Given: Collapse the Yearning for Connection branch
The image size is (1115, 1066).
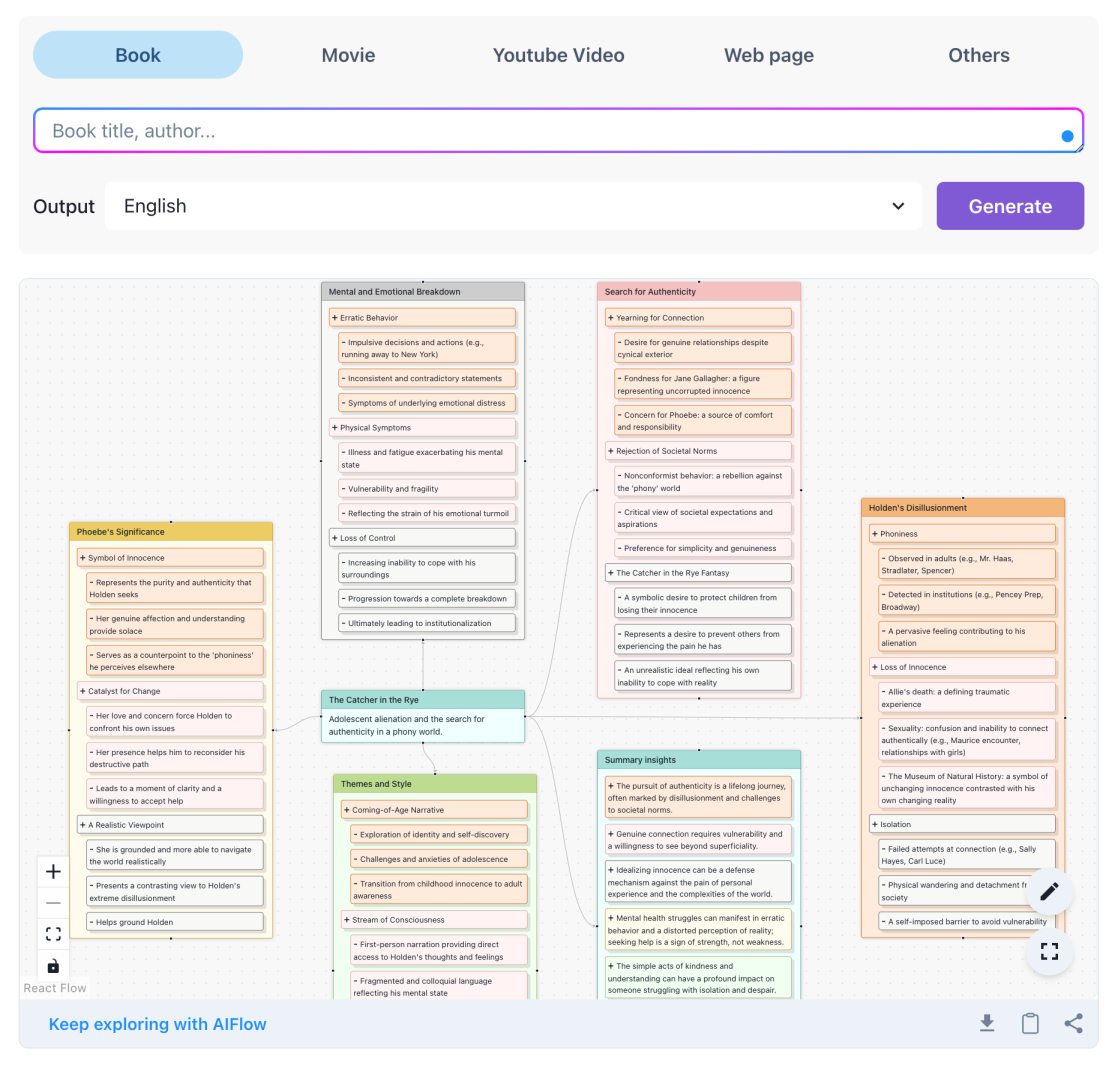Looking at the screenshot, I should coord(612,317).
